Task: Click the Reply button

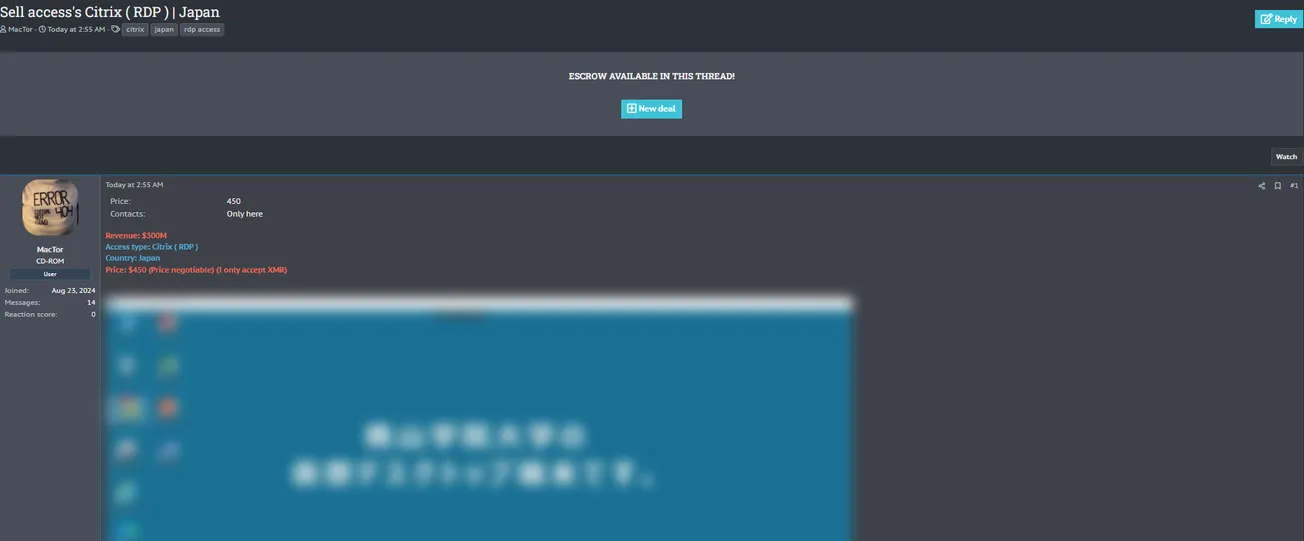Action: click(x=1278, y=19)
